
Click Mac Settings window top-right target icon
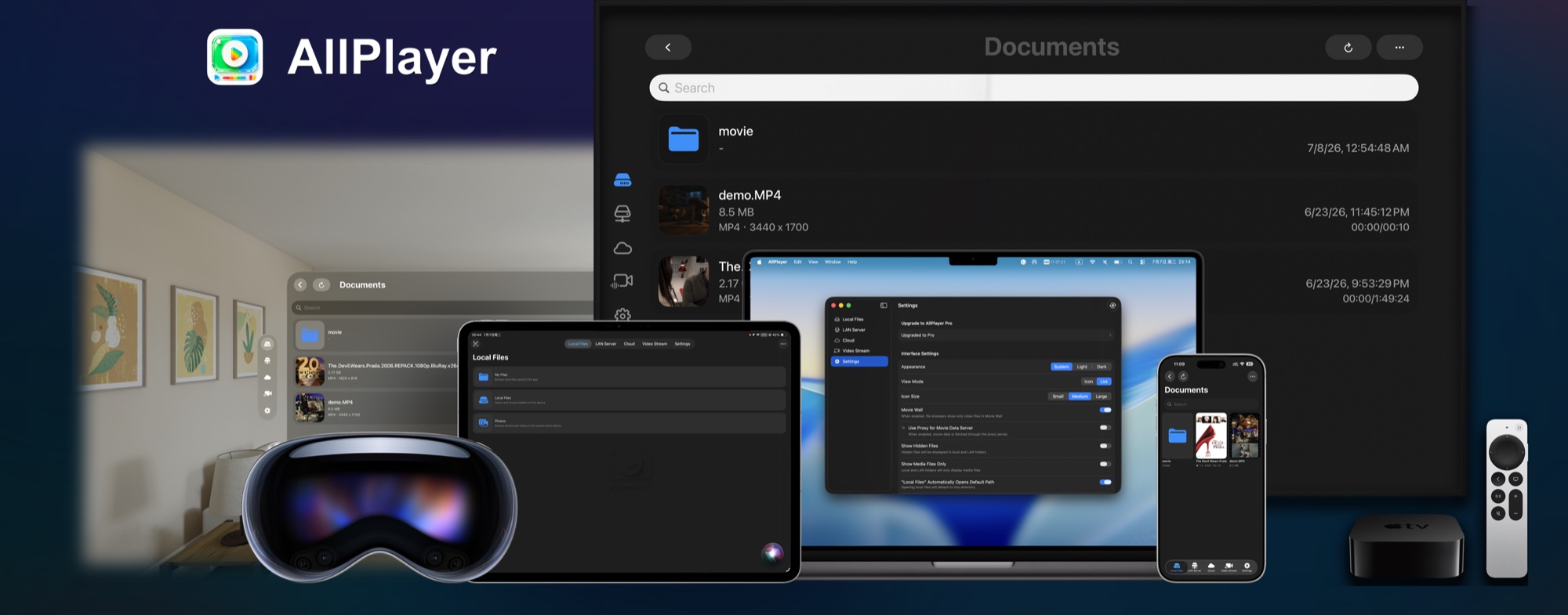(1112, 306)
